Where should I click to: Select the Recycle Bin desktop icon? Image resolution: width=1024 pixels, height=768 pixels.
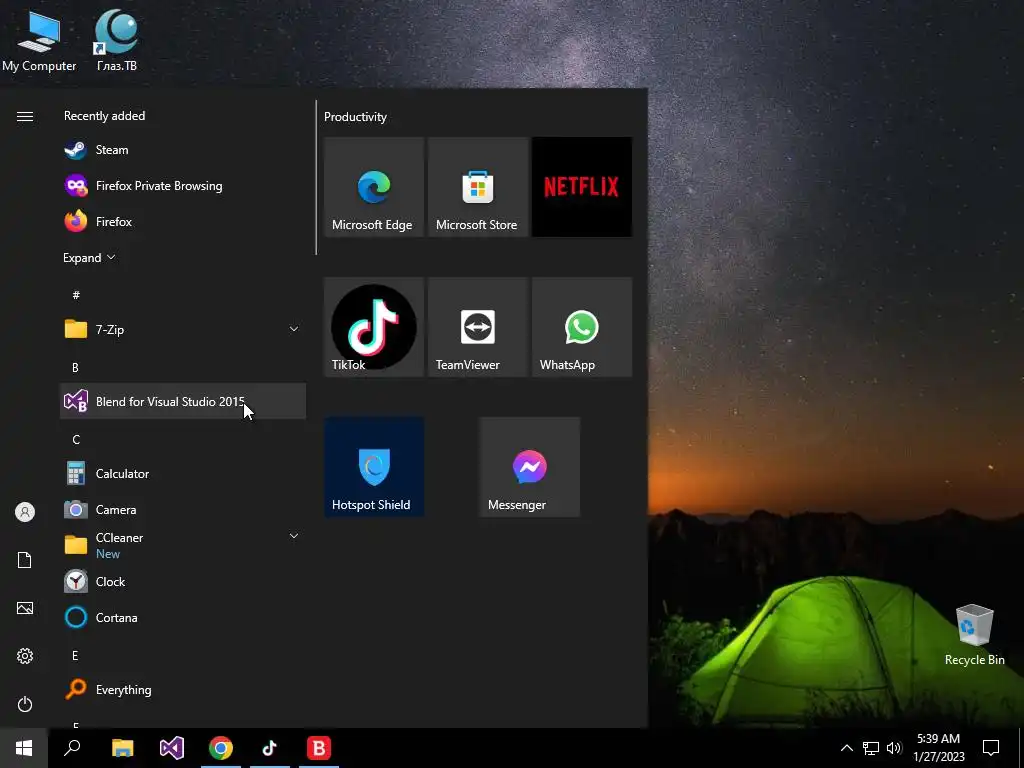coord(974,635)
